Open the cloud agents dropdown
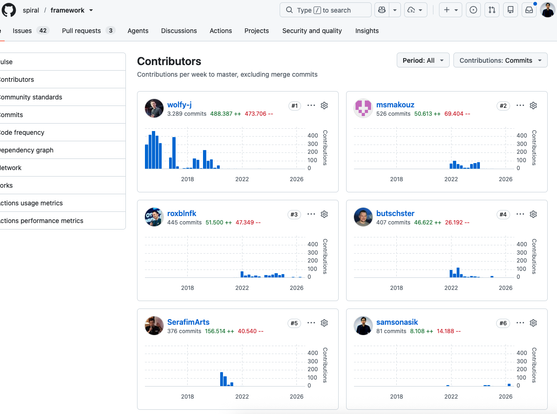557x414 pixels. (x=415, y=10)
